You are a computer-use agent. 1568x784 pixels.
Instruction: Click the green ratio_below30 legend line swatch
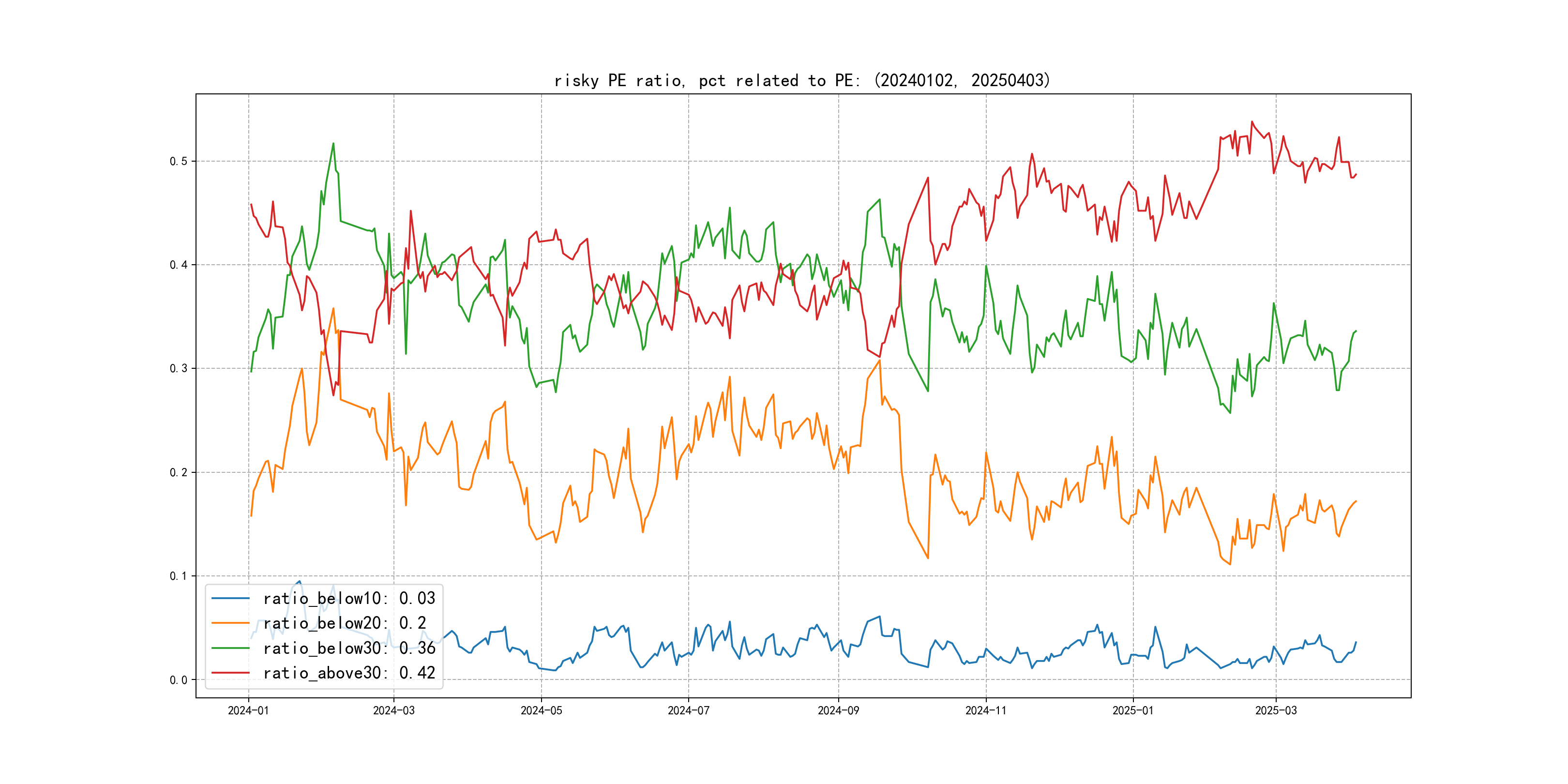click(x=230, y=648)
